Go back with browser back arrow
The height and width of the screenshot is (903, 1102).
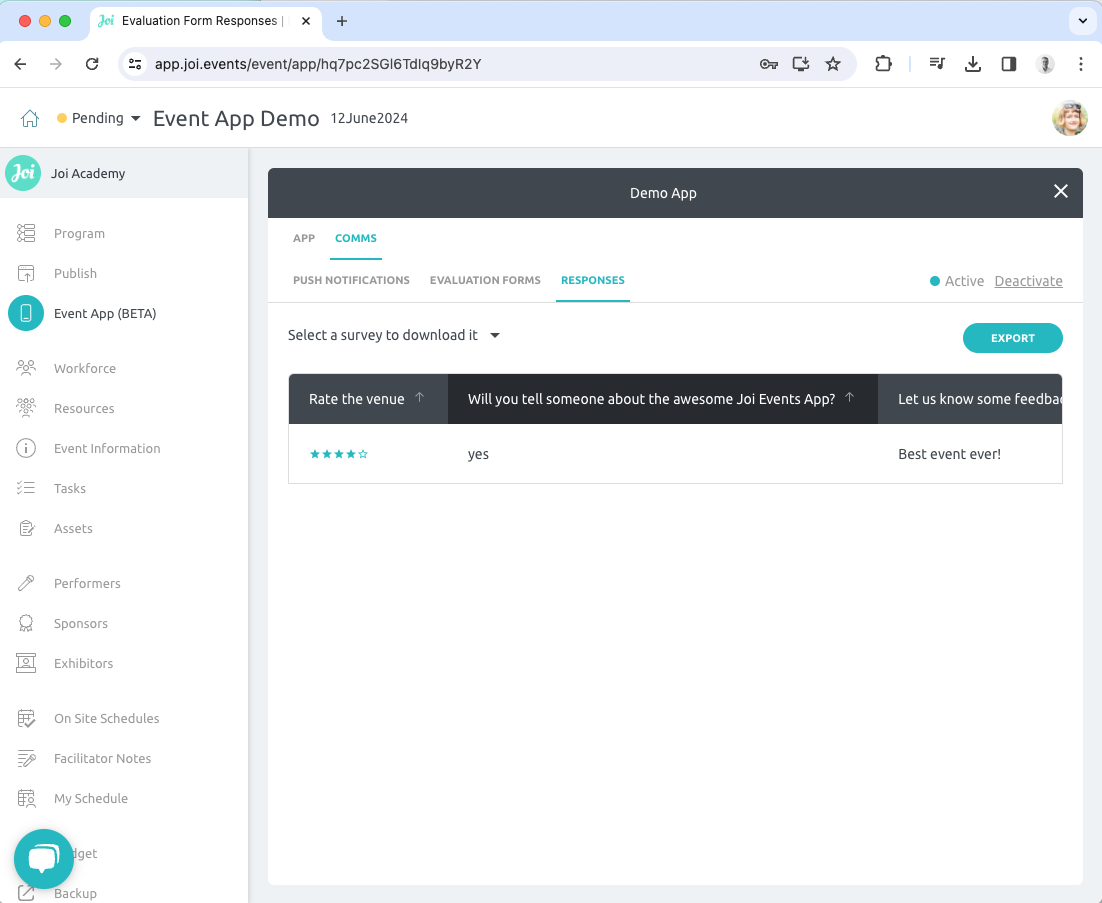pyautogui.click(x=20, y=64)
